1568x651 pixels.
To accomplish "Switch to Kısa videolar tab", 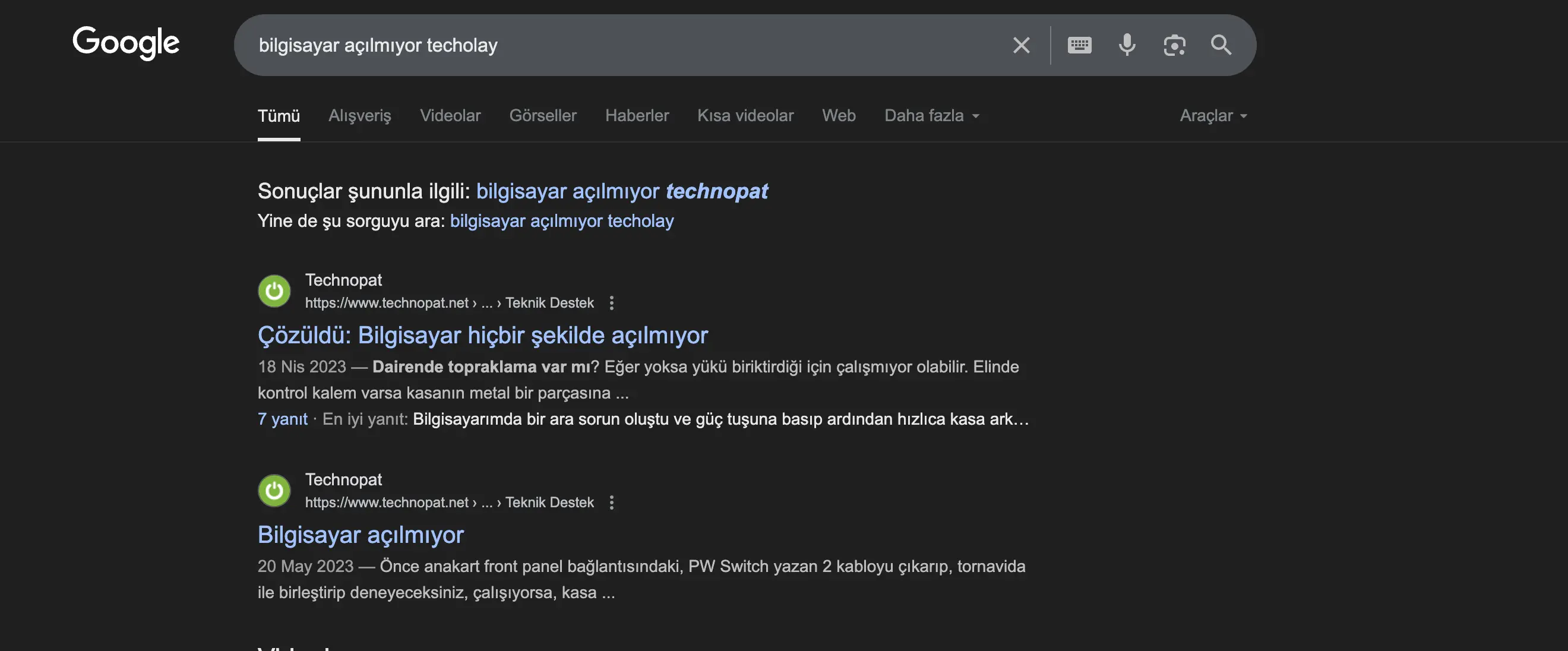I will point(745,116).
